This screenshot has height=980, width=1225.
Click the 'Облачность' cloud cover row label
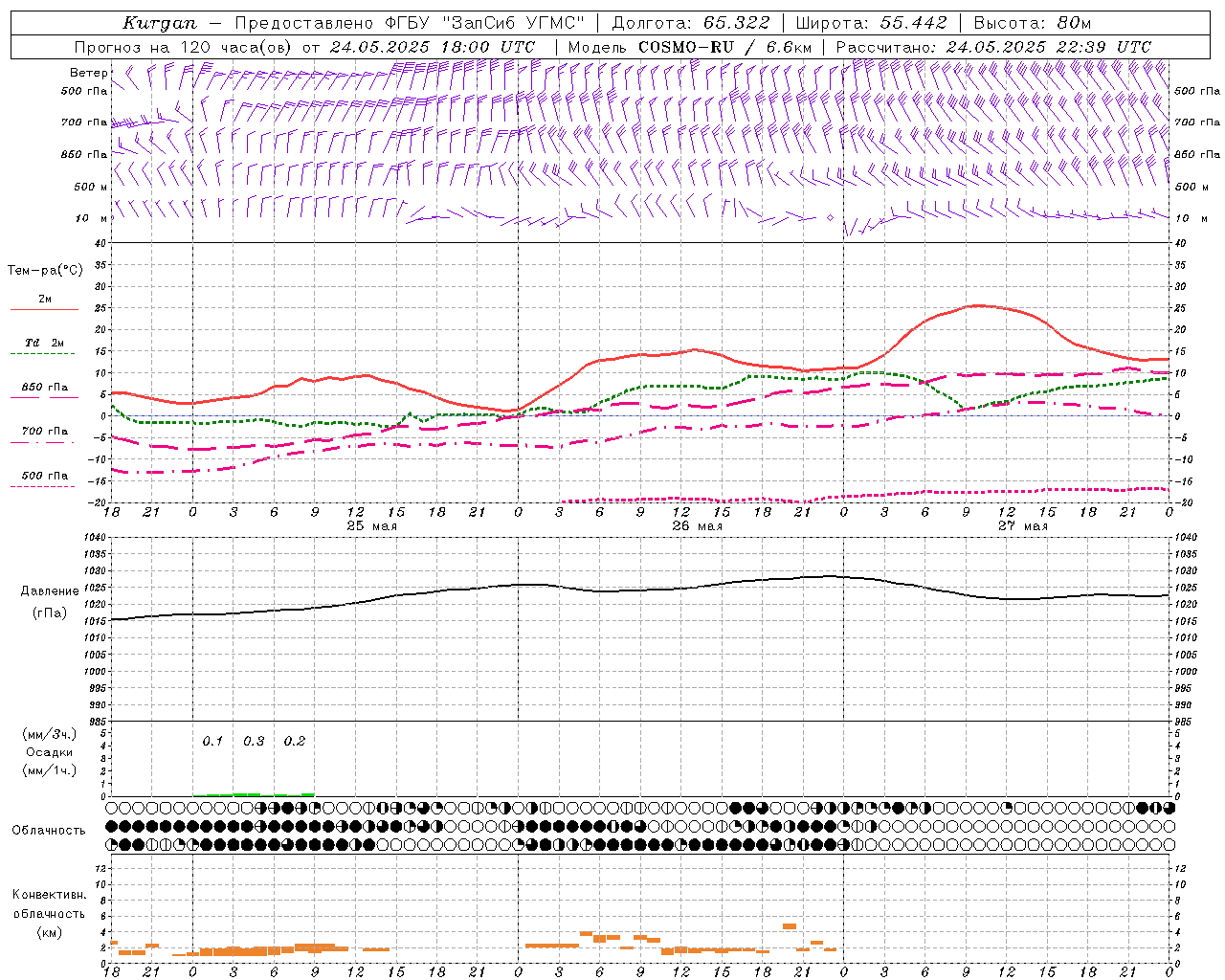tap(49, 831)
